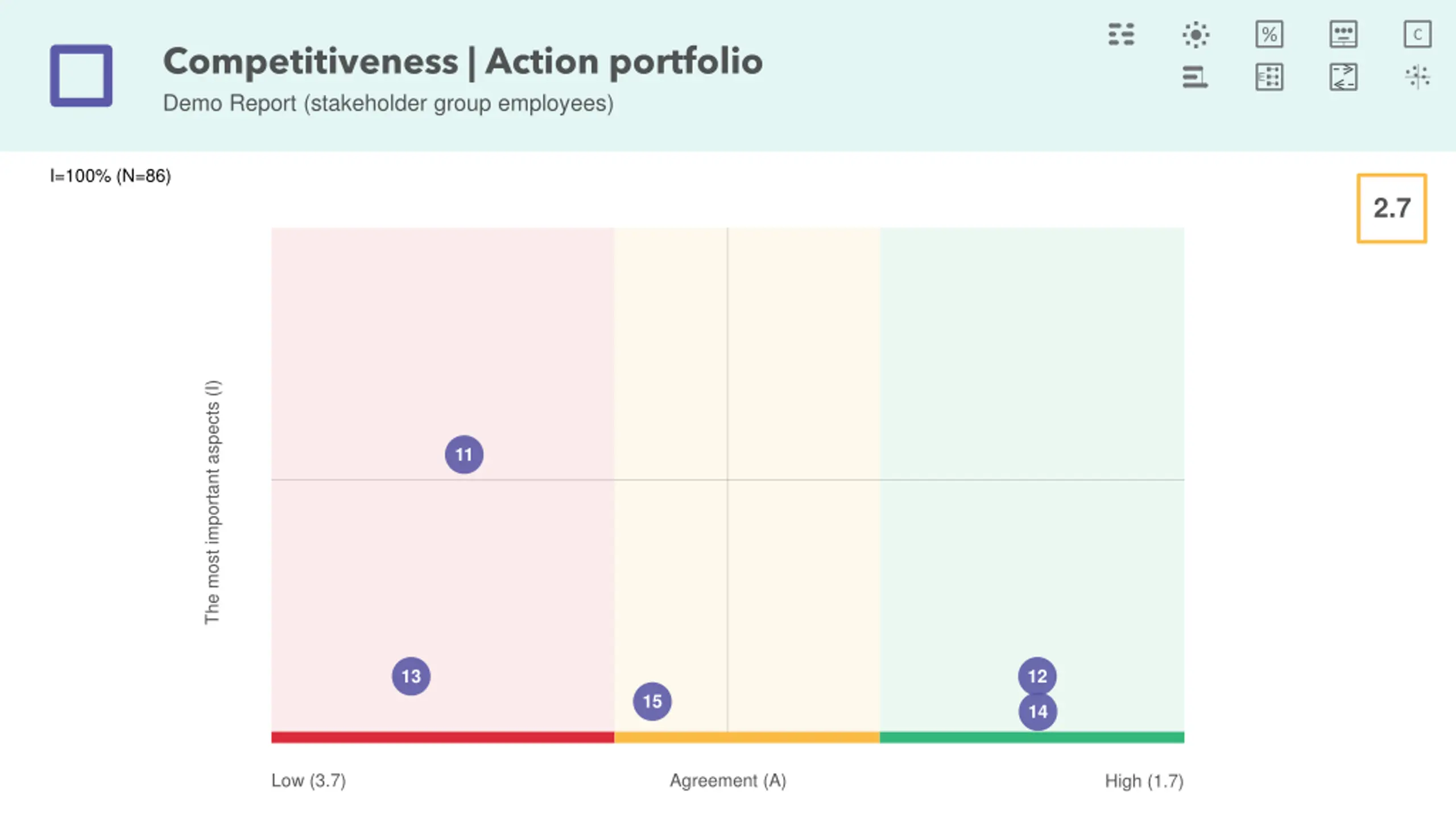Click the dashed arrows comparison icon
Screen dimensions: 1456x819
[1343, 77]
